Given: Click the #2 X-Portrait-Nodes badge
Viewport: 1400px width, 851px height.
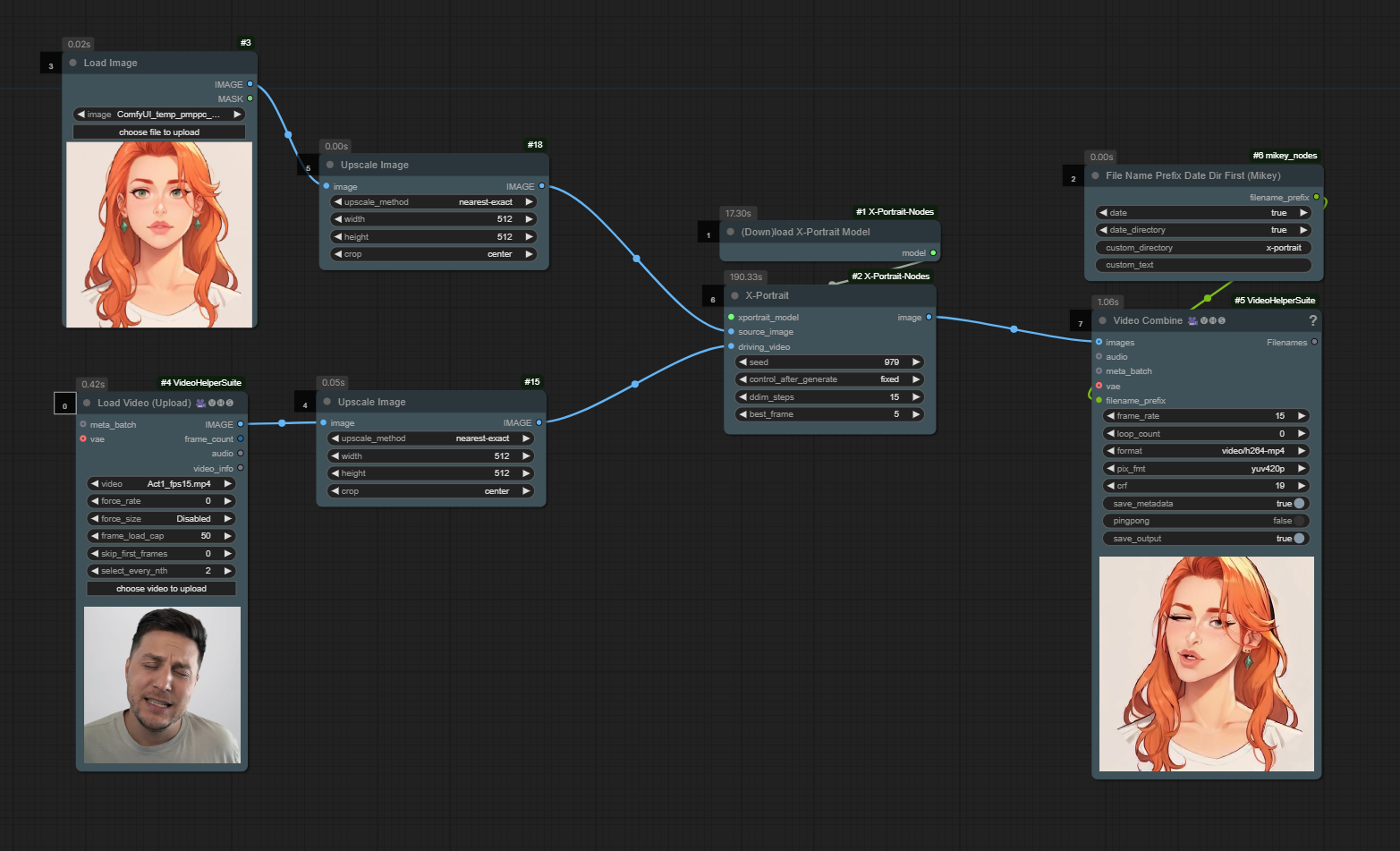Looking at the screenshot, I should 891,277.
